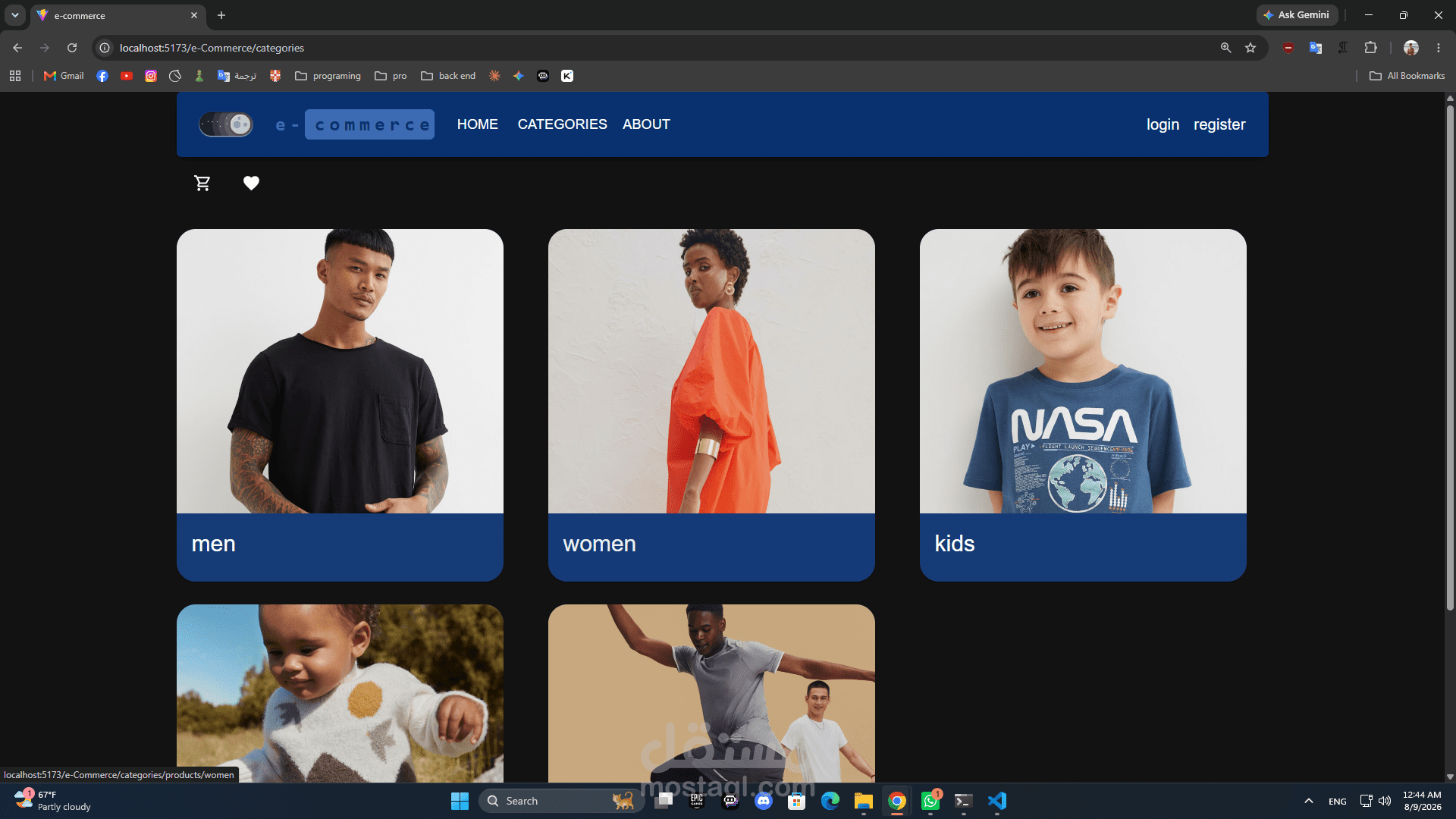Open Chrome profile avatar

click(1411, 48)
